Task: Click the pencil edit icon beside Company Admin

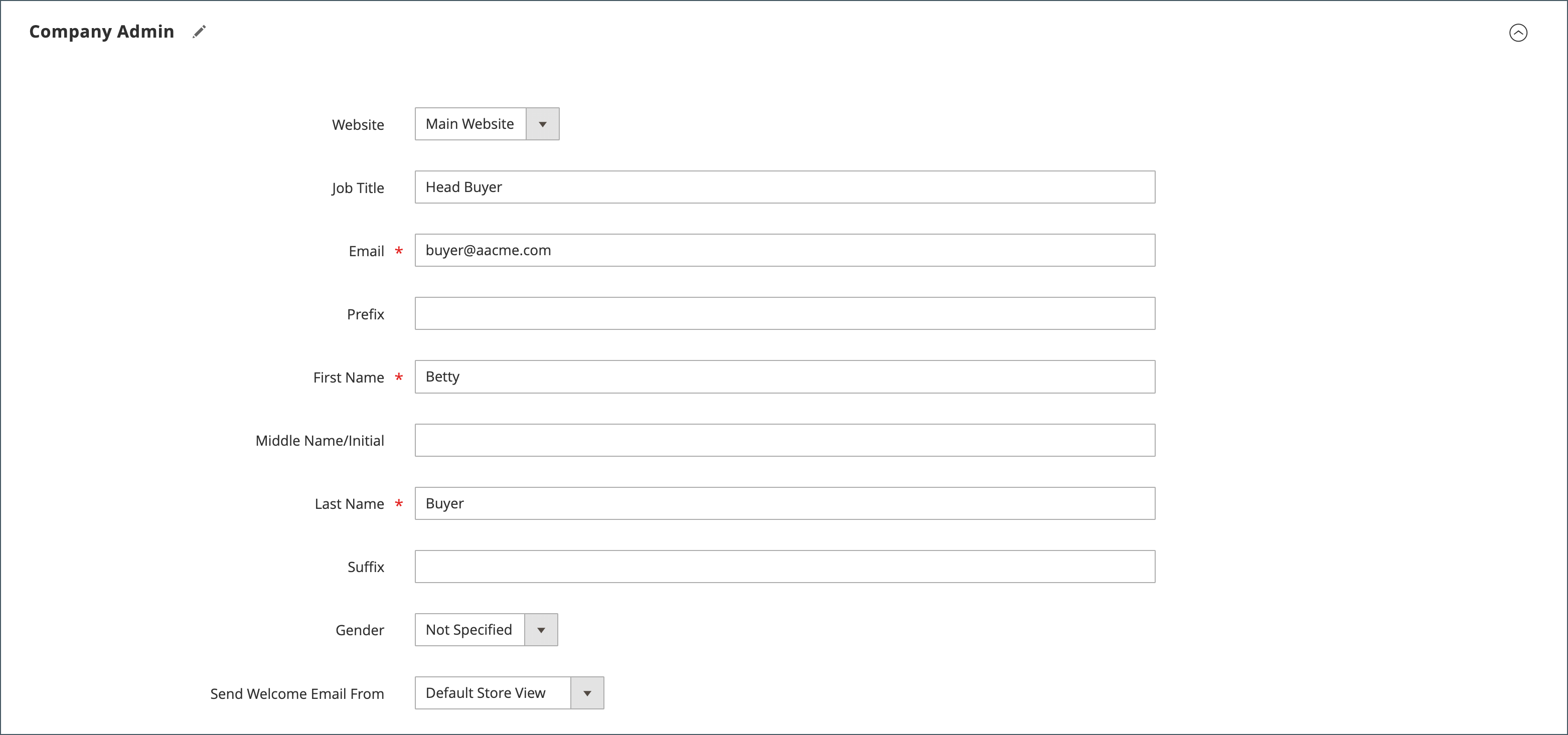Action: click(x=199, y=32)
